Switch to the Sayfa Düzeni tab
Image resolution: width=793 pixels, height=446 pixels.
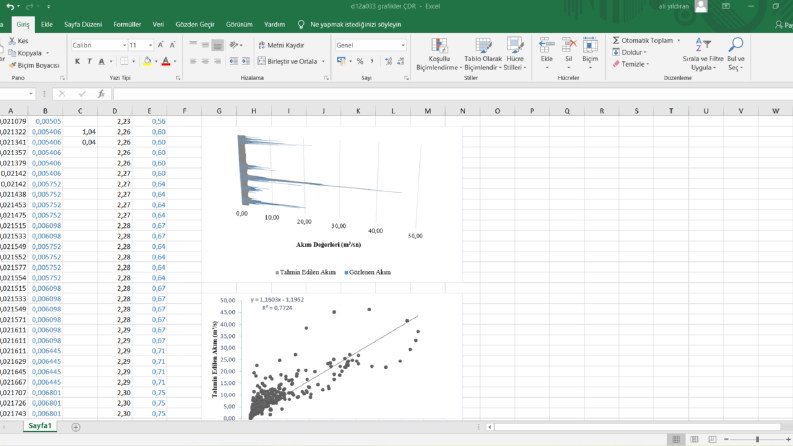(83, 24)
